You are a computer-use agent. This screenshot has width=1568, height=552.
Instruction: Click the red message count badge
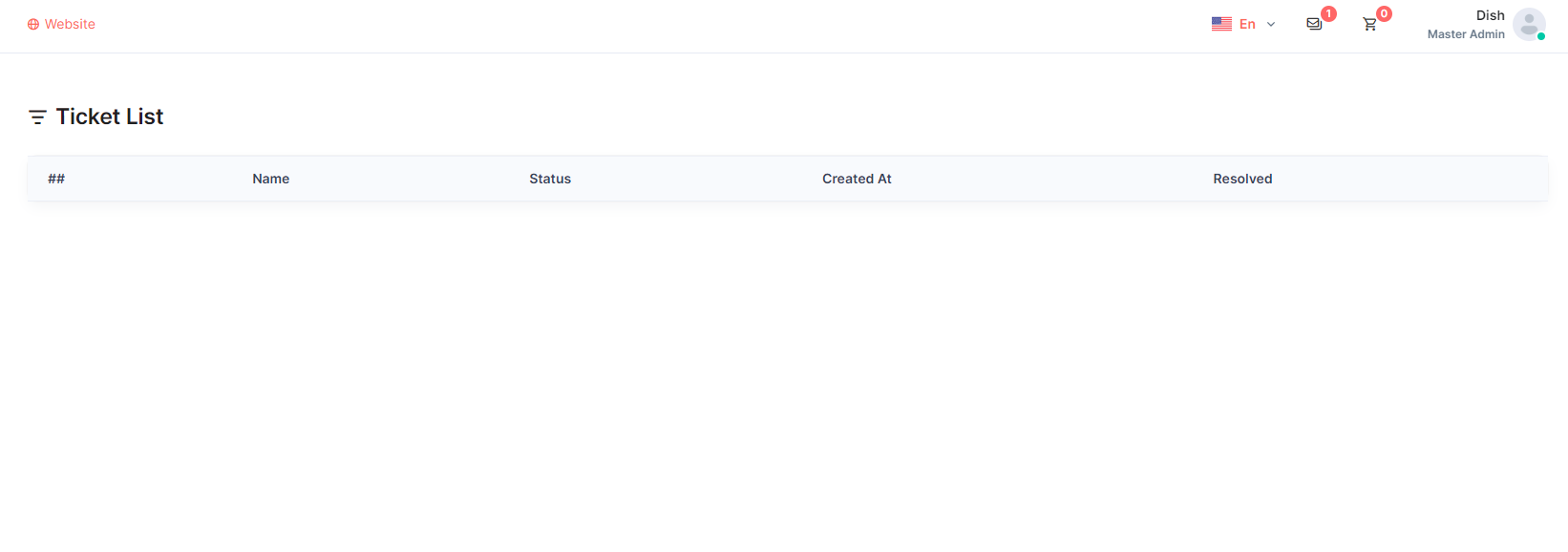[x=1328, y=14]
